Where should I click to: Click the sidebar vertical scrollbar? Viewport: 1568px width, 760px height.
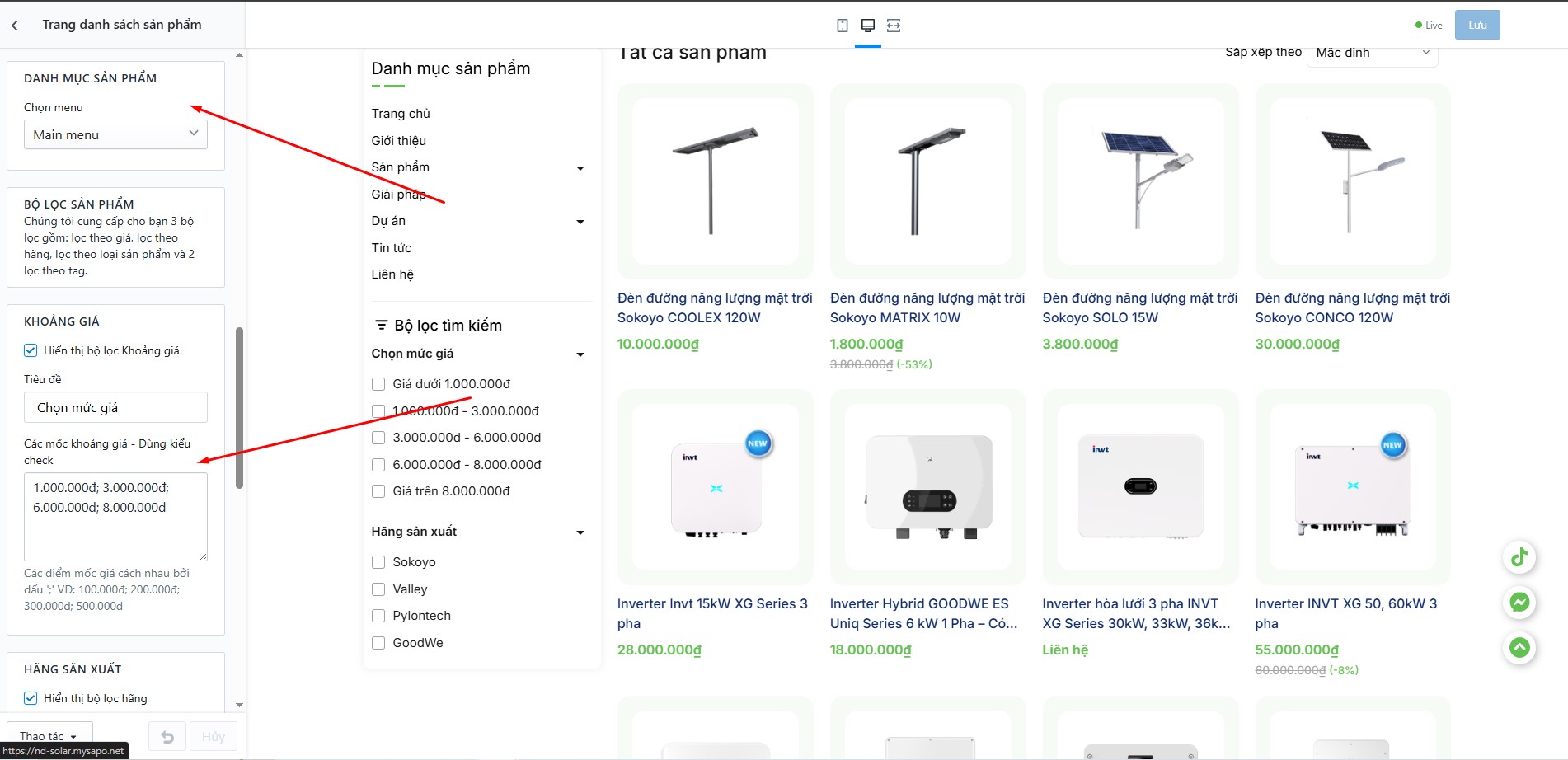point(240,408)
